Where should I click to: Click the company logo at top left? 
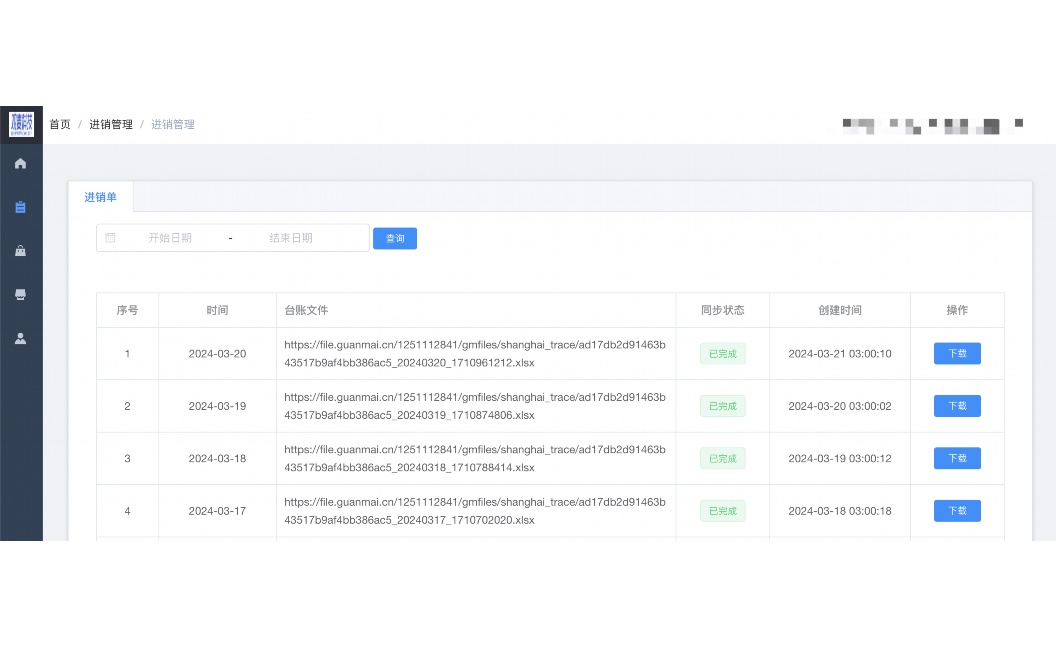[x=21, y=124]
